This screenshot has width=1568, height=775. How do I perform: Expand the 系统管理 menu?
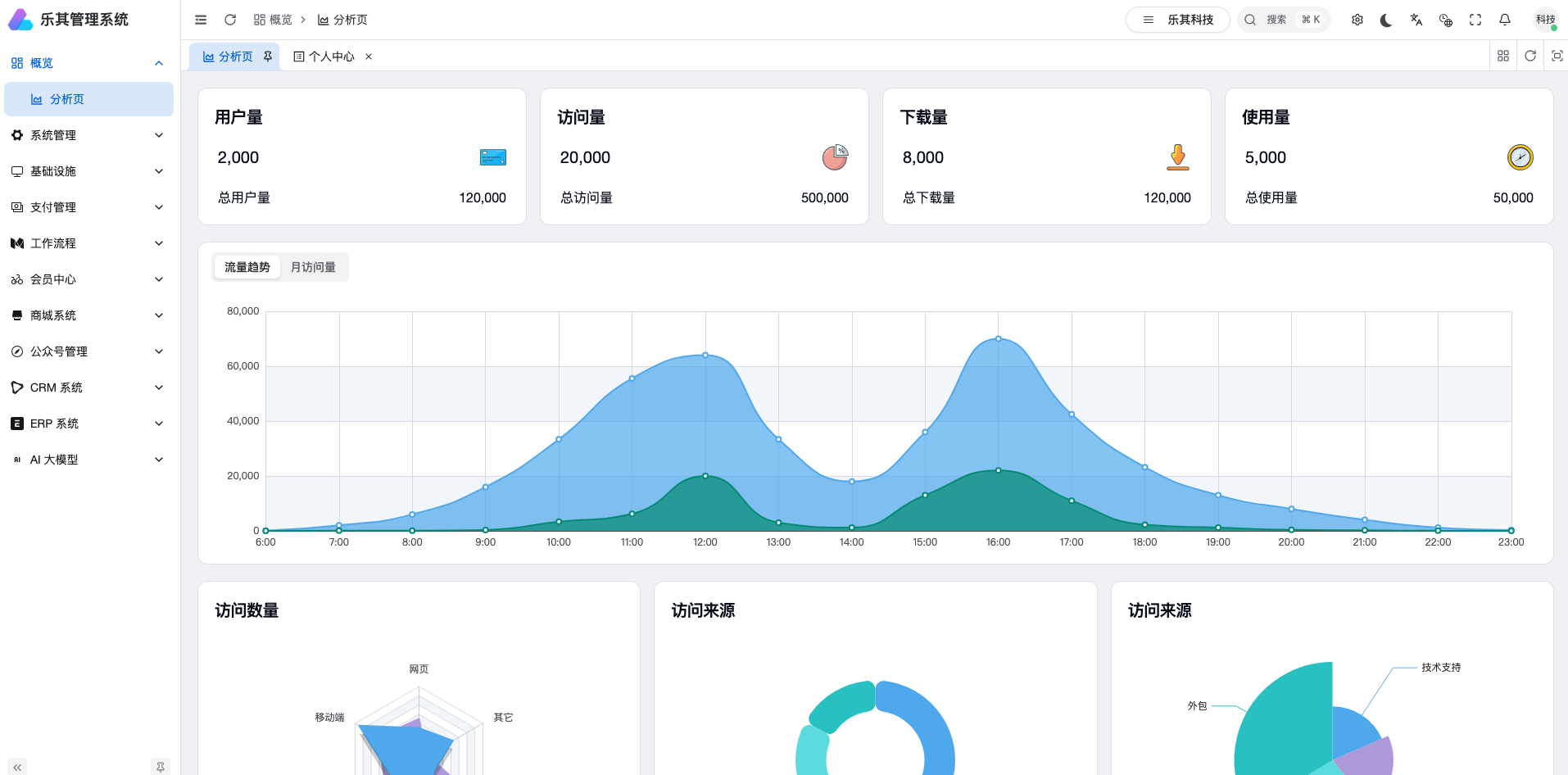point(87,135)
